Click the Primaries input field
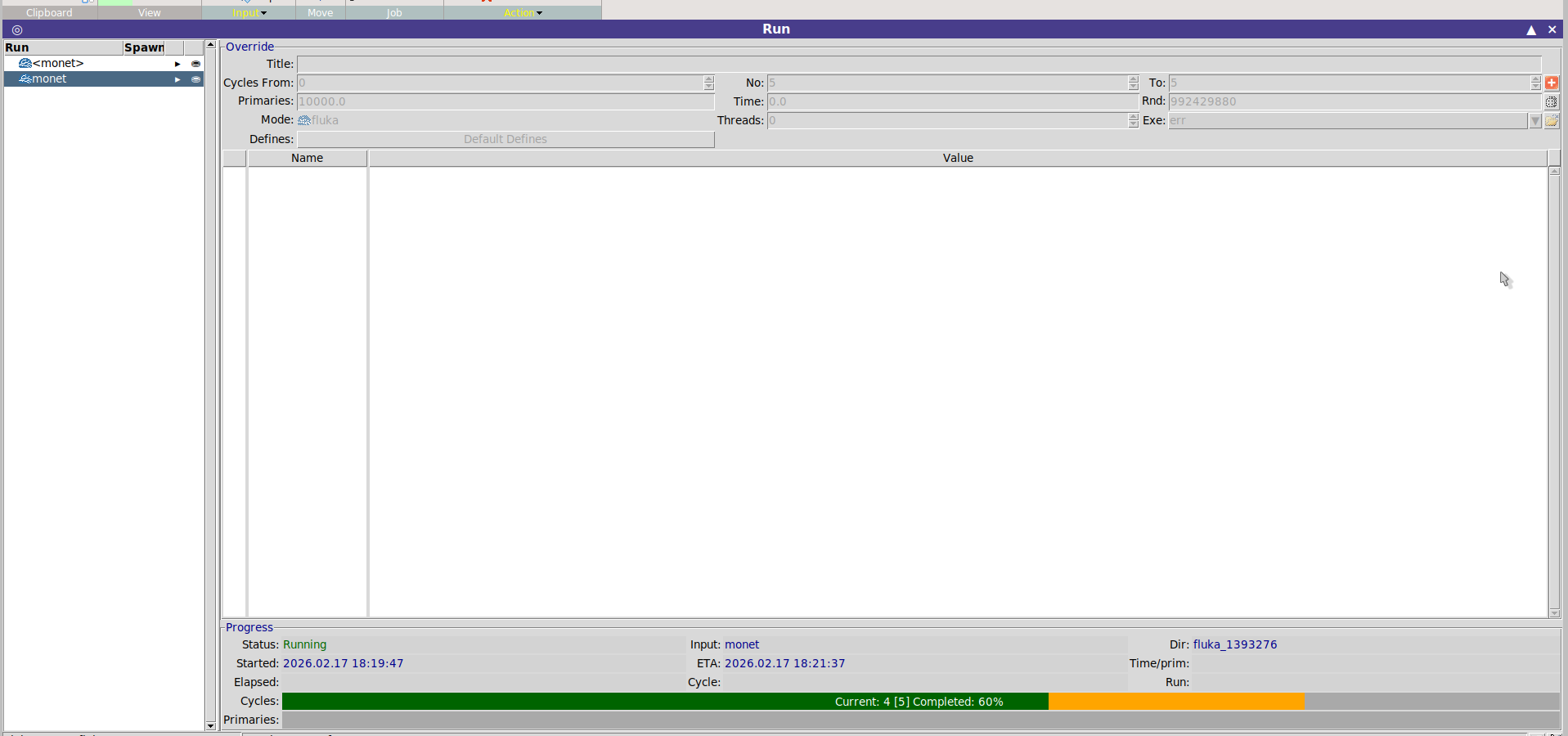Image resolution: width=1568 pixels, height=736 pixels. 505,101
